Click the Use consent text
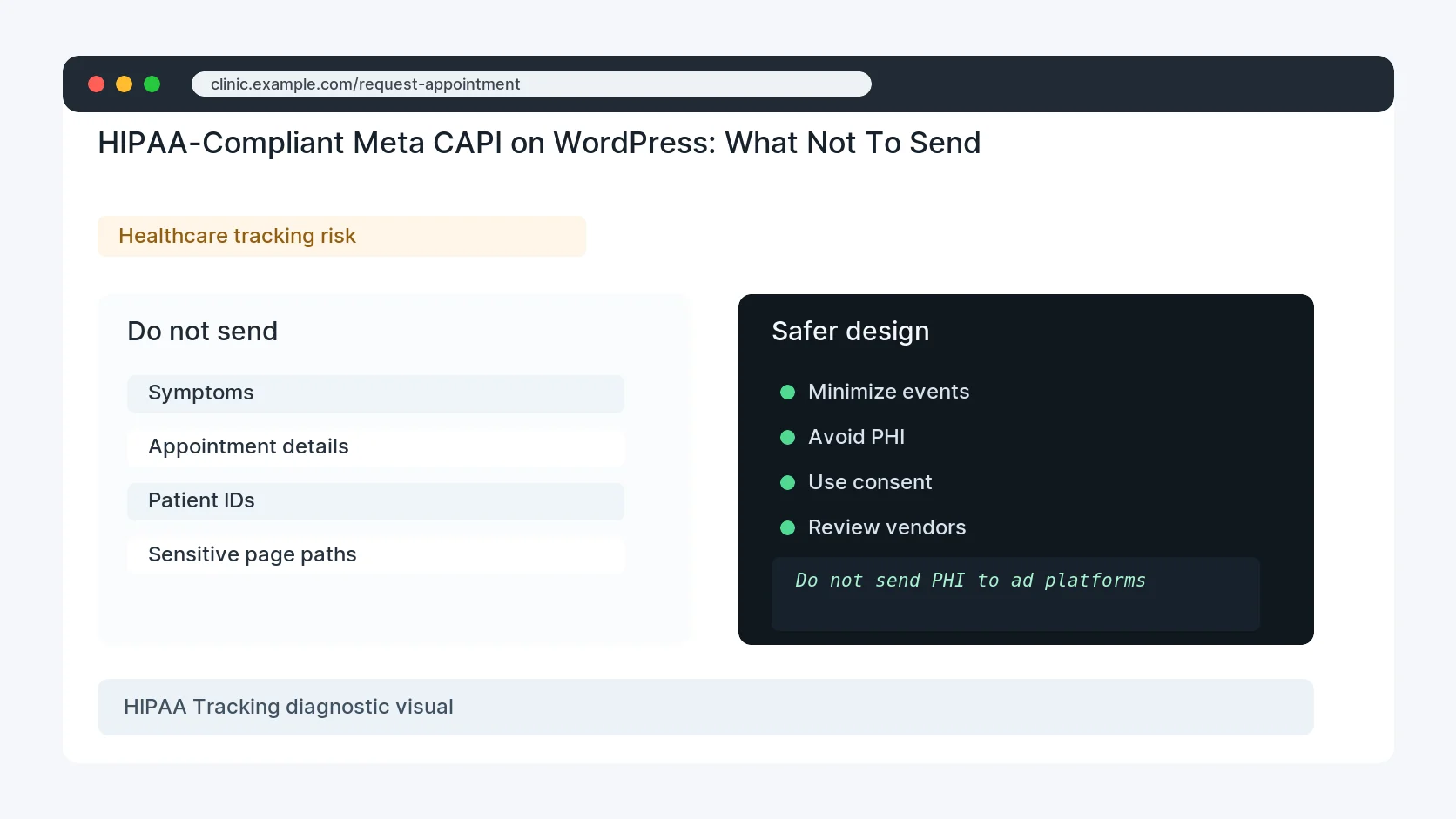 (870, 483)
